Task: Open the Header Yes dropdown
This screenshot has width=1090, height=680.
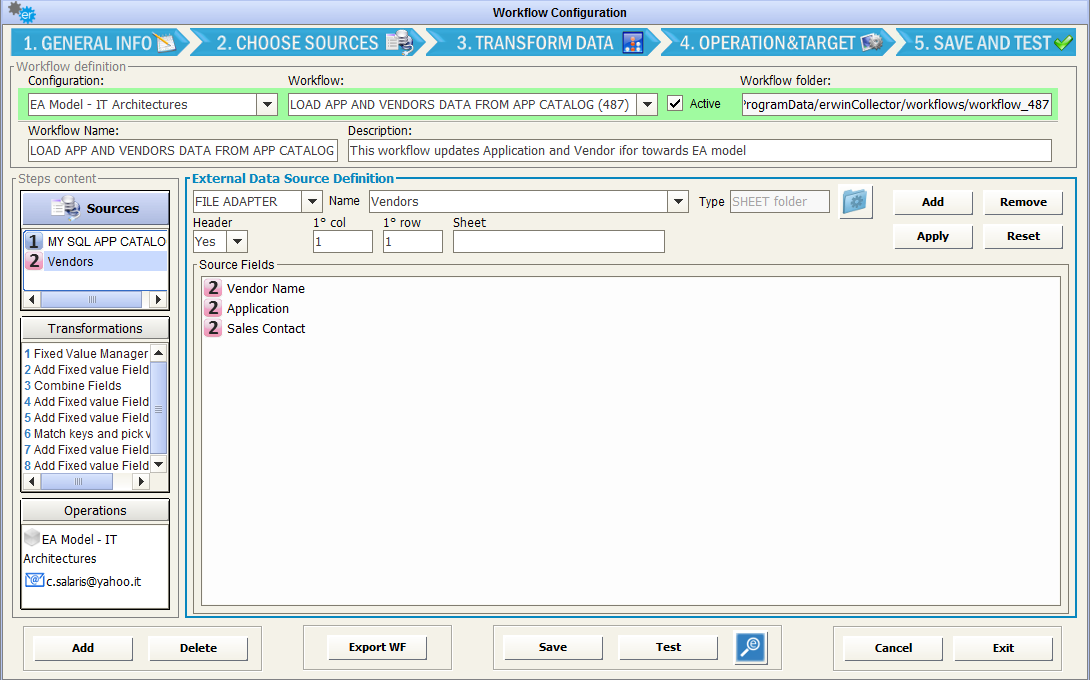Action: tap(237, 241)
